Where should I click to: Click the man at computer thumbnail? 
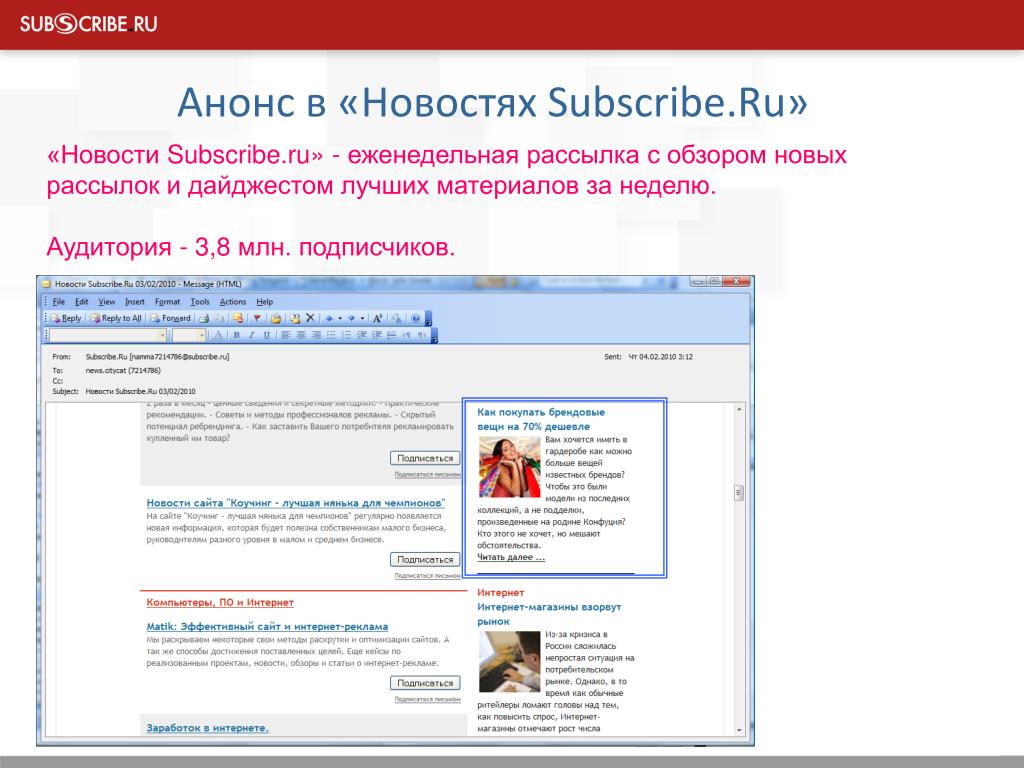point(509,662)
